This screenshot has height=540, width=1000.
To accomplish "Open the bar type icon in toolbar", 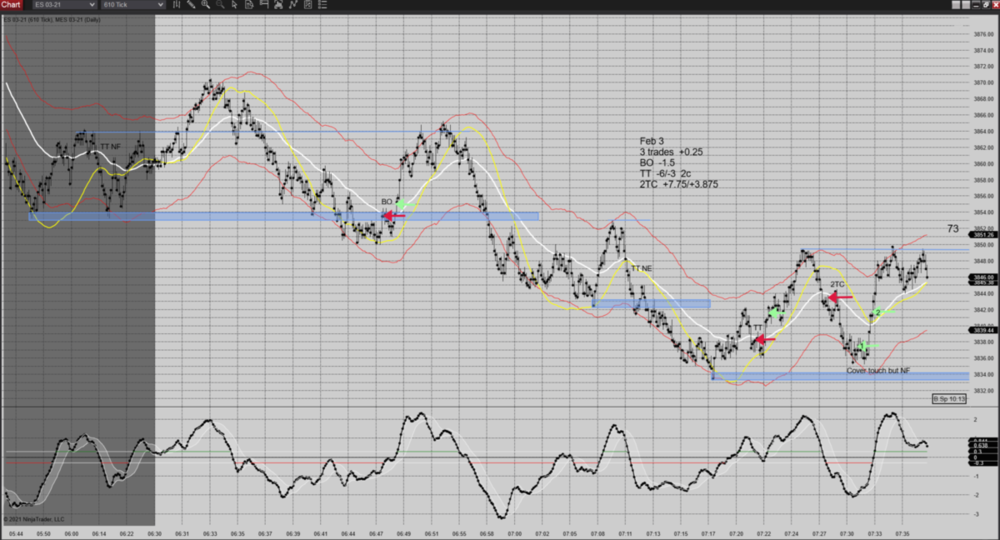I will point(177,5).
